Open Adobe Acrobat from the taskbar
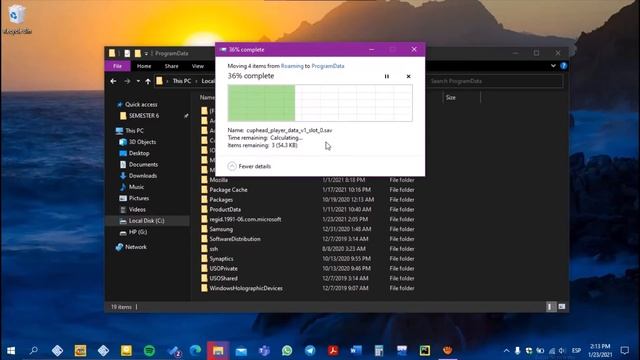The image size is (640, 360). pyautogui.click(x=333, y=350)
